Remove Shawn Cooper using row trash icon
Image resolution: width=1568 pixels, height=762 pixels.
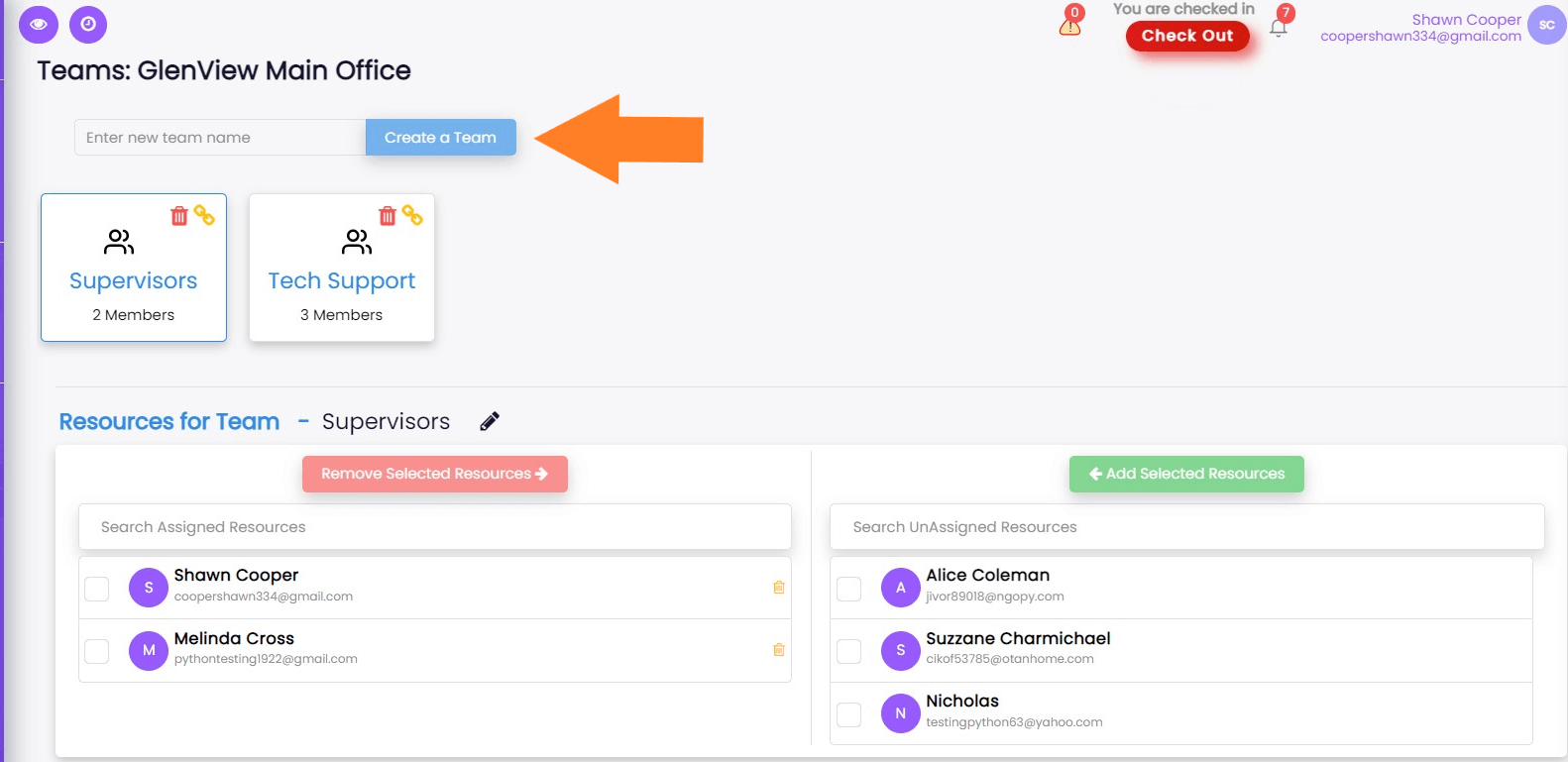[779, 588]
